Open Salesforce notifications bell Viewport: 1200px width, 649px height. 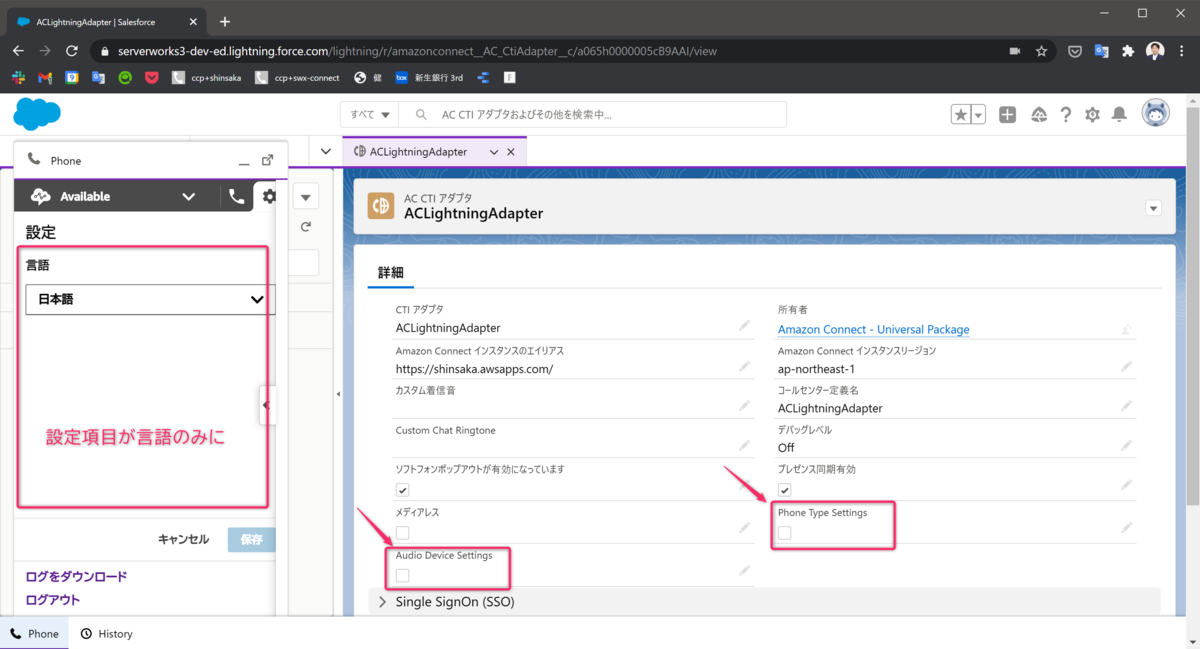point(1120,115)
